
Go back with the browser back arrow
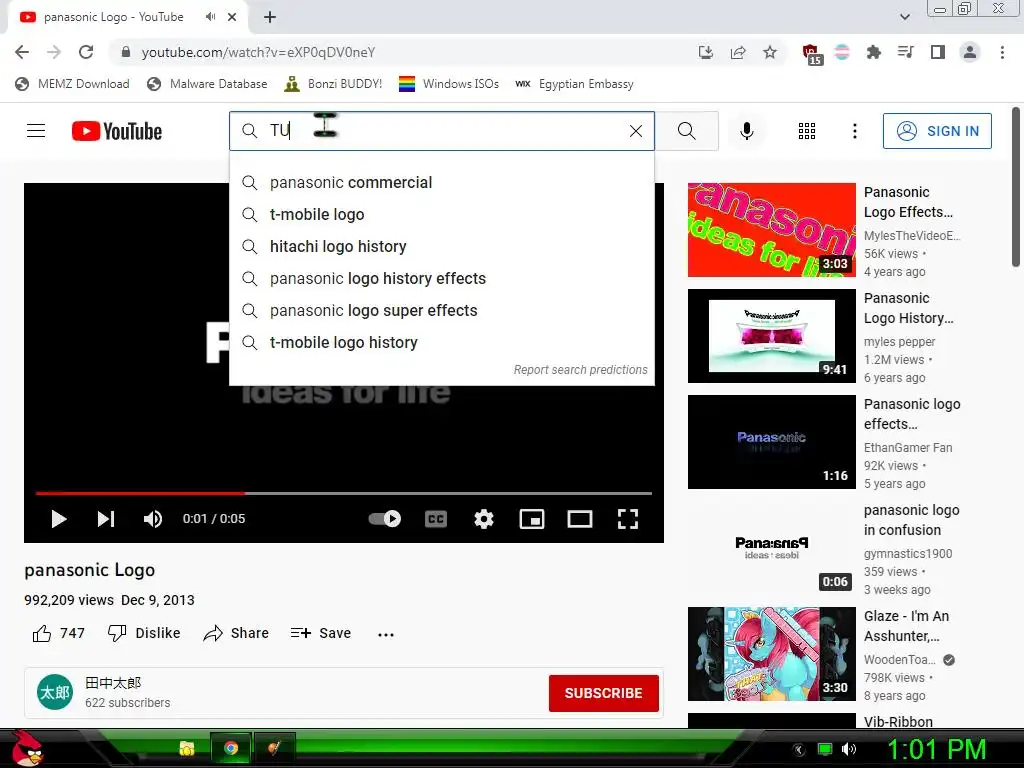22,52
